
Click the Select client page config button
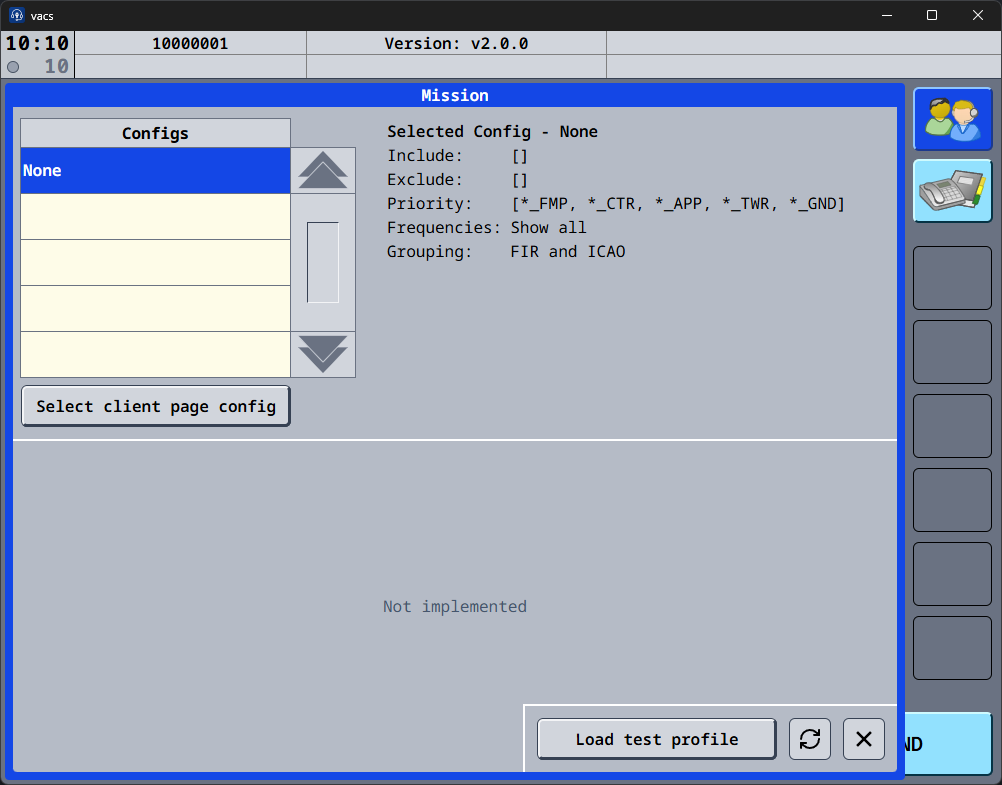(156, 406)
